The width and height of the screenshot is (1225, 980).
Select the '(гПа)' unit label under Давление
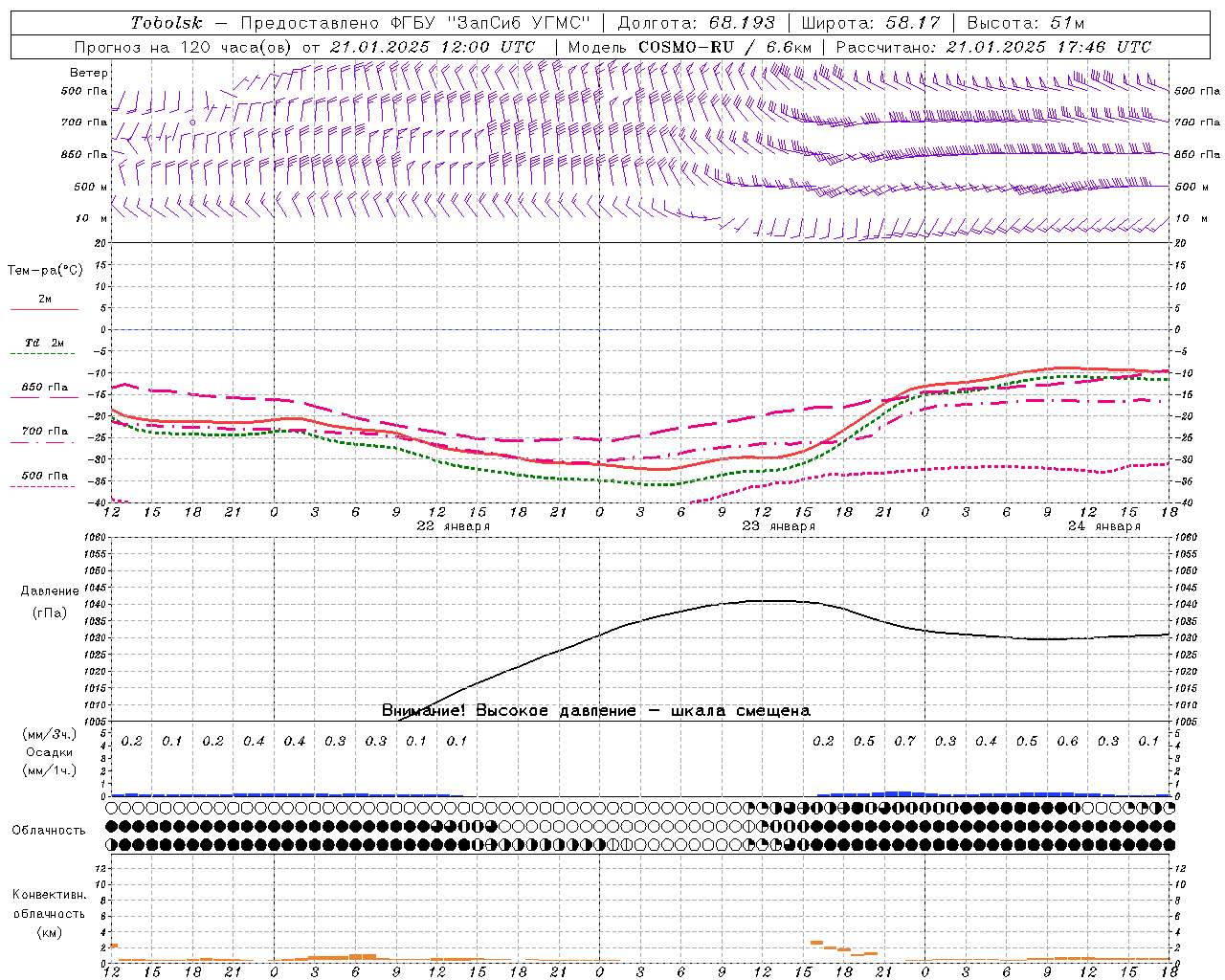click(x=50, y=613)
